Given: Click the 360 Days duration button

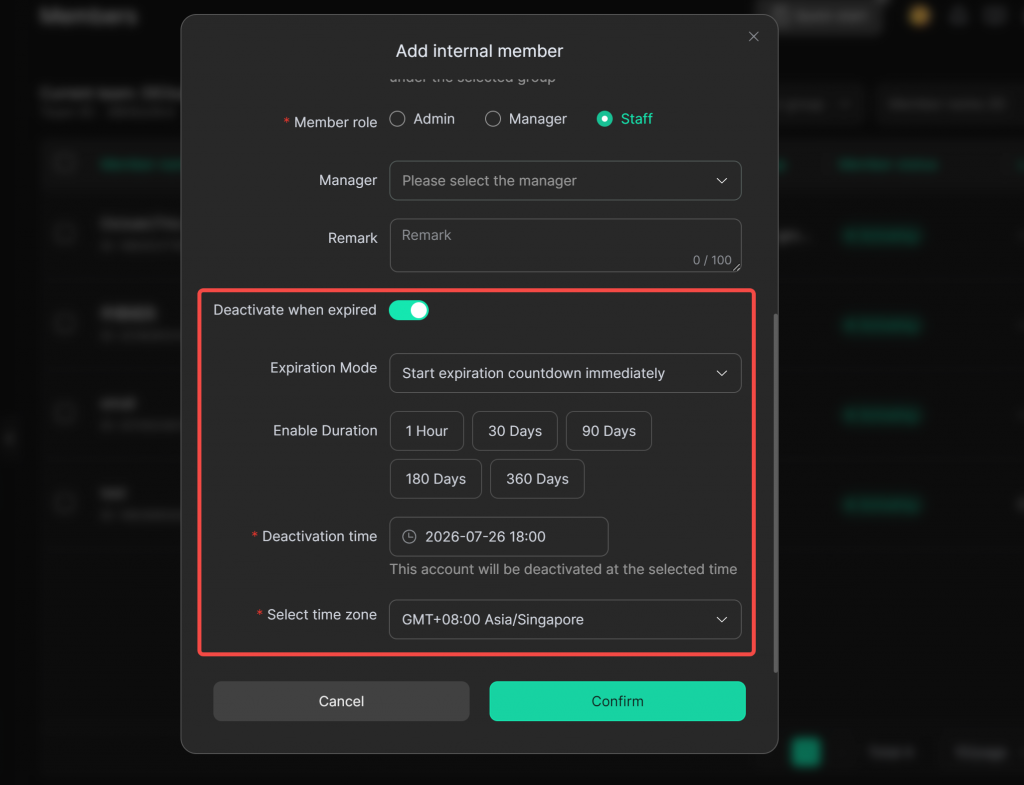Looking at the screenshot, I should point(537,479).
